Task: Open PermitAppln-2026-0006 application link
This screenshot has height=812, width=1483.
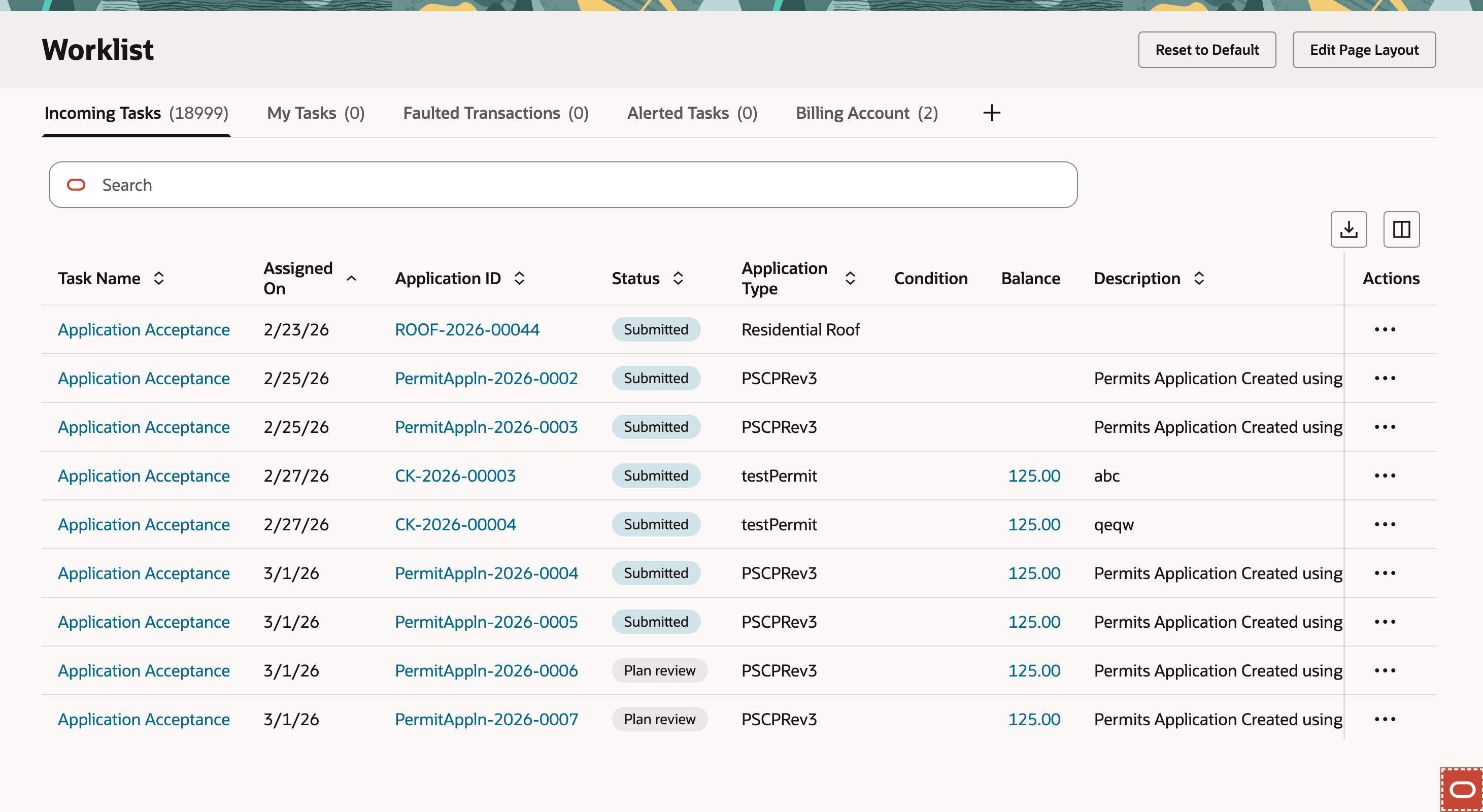Action: [x=486, y=670]
